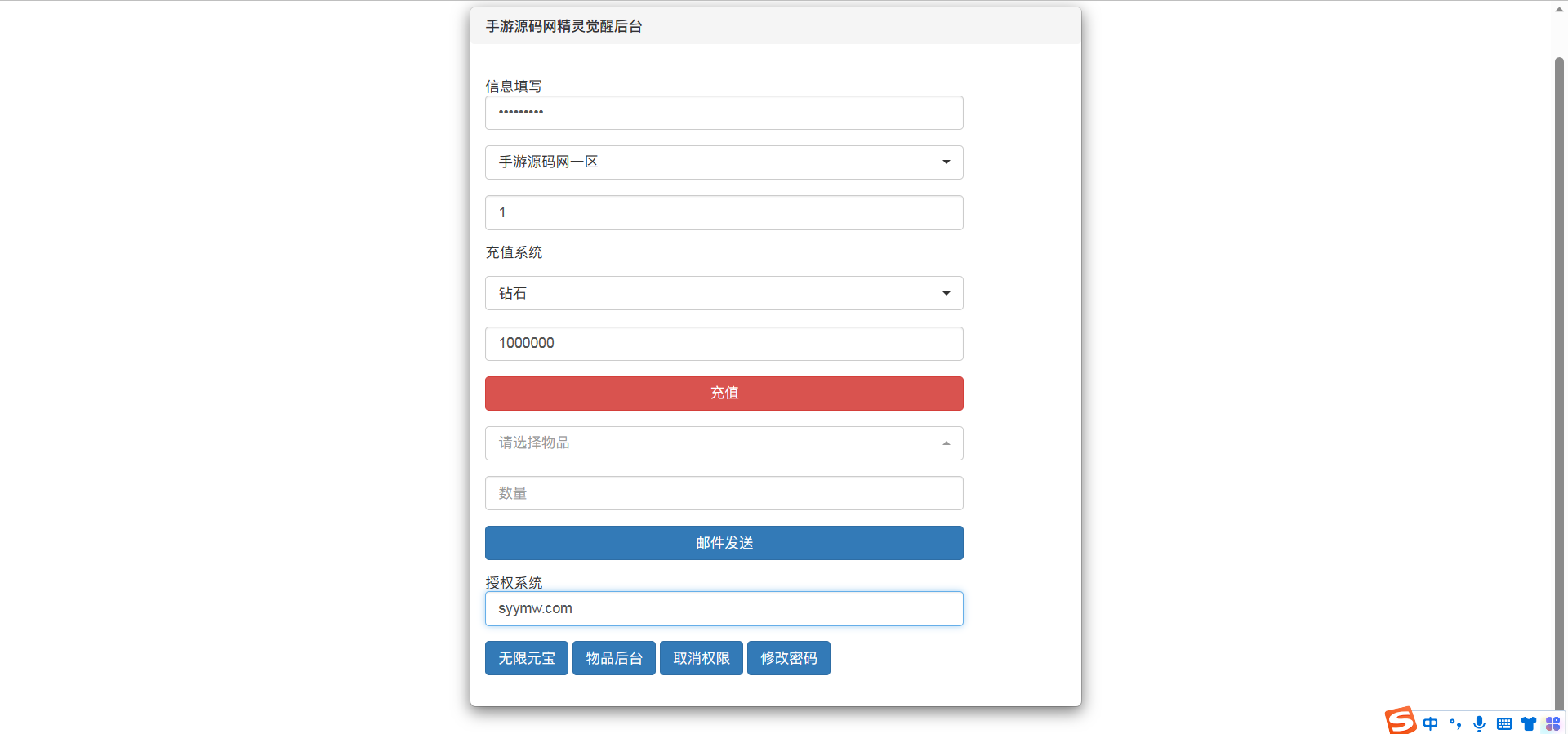The image size is (1568, 734).
Task: Toggle Chinese/English mode on the Sogou bar
Action: point(1430,723)
